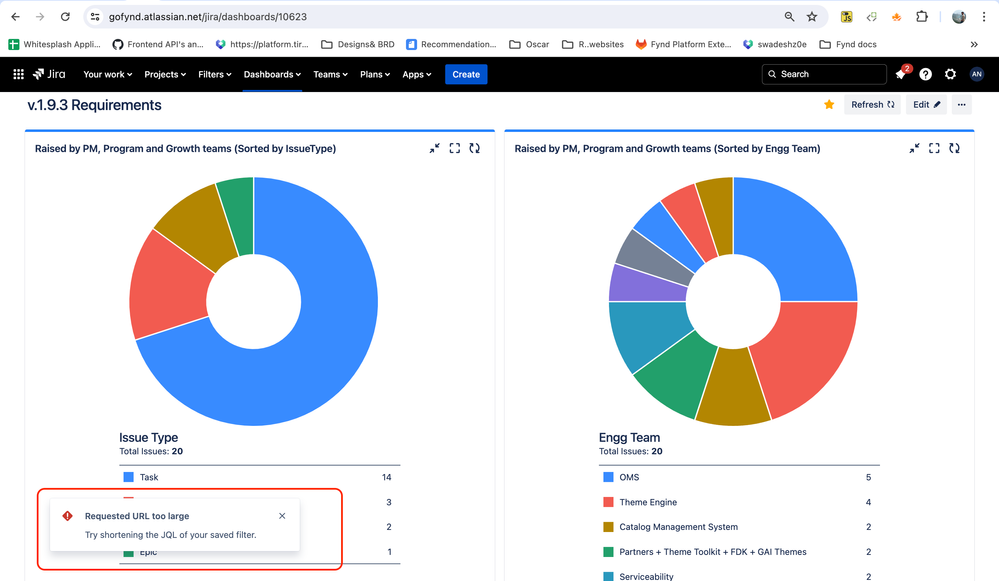The width and height of the screenshot is (999, 581).
Task: Open the Dashboards menu
Action: tap(272, 74)
